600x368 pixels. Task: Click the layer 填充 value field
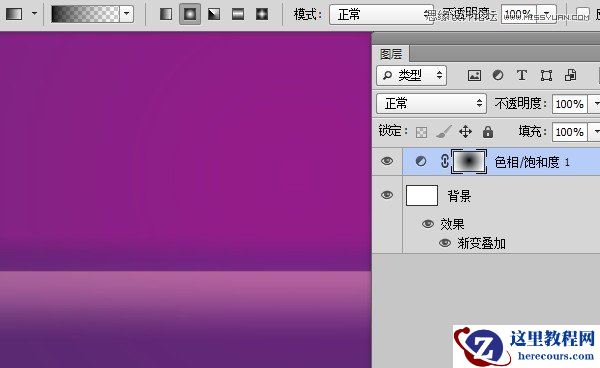coord(570,132)
